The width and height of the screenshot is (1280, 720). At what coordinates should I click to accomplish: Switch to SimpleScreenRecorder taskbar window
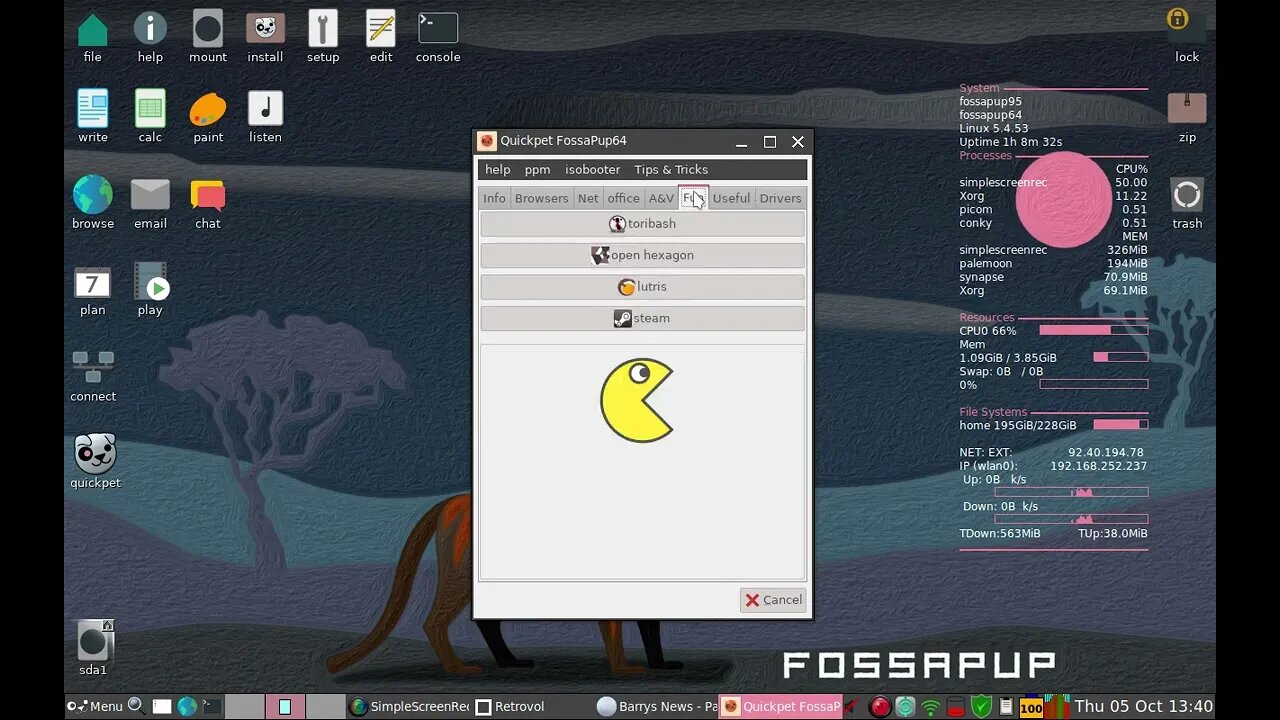tap(408, 706)
